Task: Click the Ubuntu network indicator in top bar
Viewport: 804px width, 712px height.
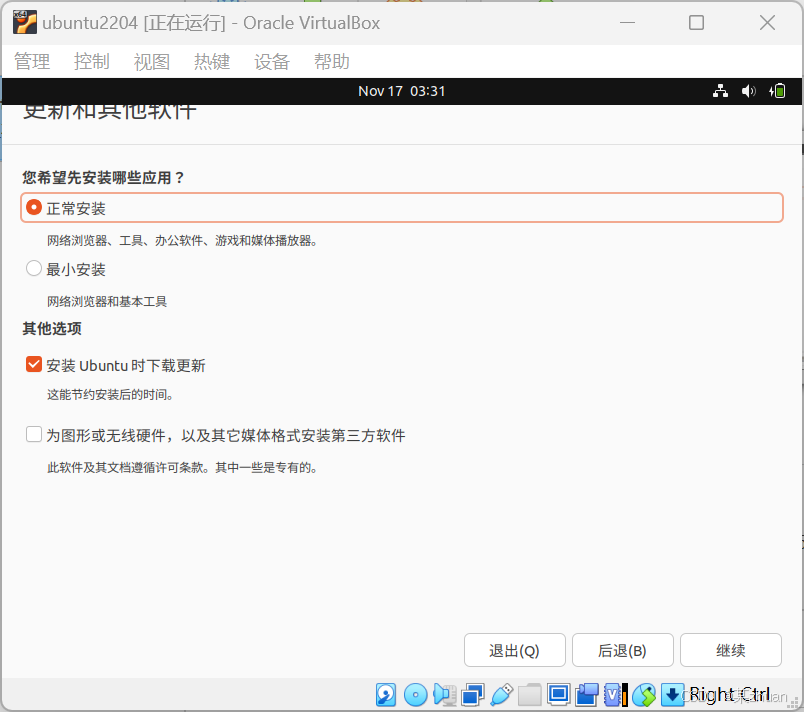Action: 720,91
